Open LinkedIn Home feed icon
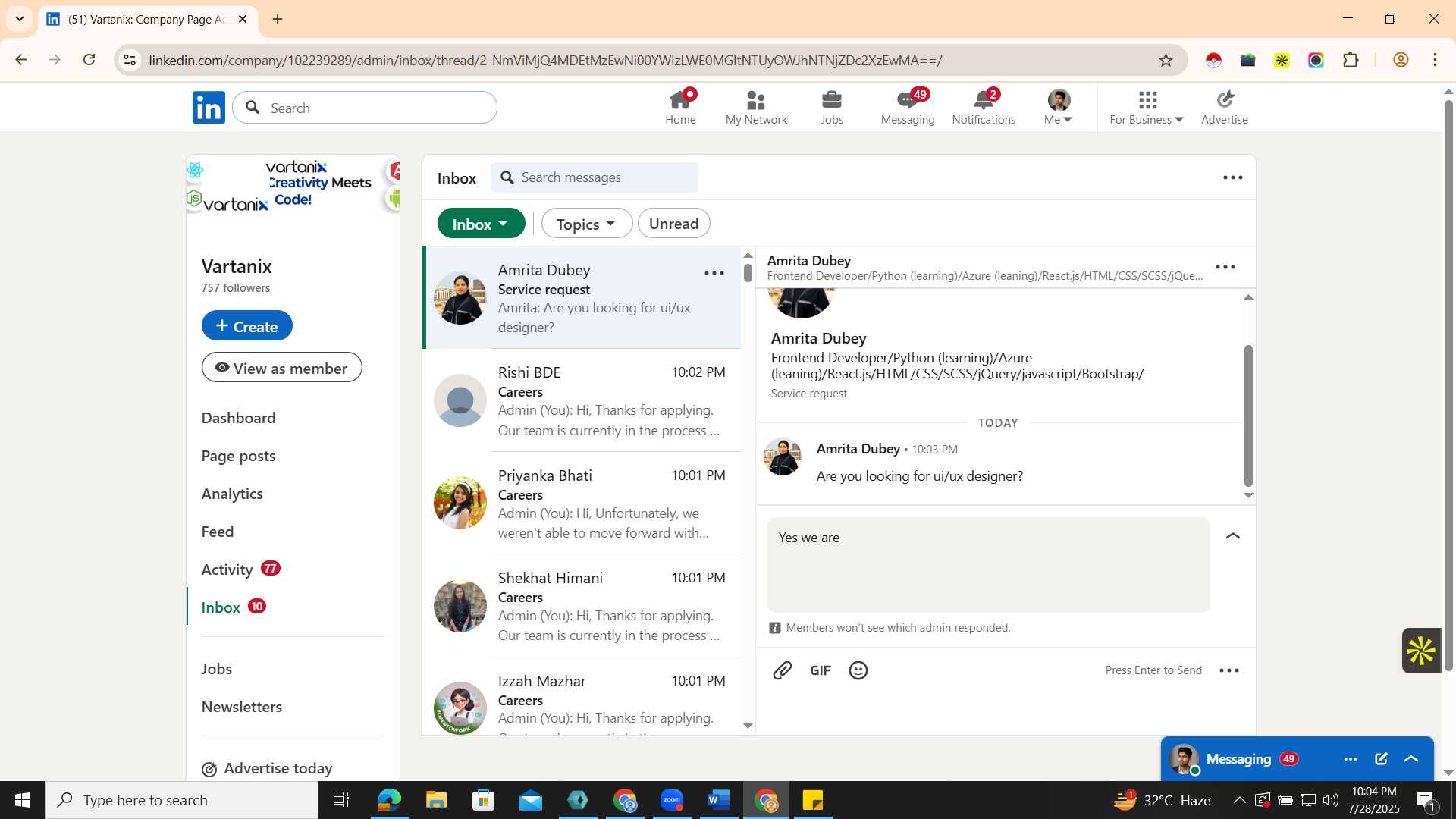Image resolution: width=1456 pixels, height=819 pixels. pyautogui.click(x=680, y=107)
